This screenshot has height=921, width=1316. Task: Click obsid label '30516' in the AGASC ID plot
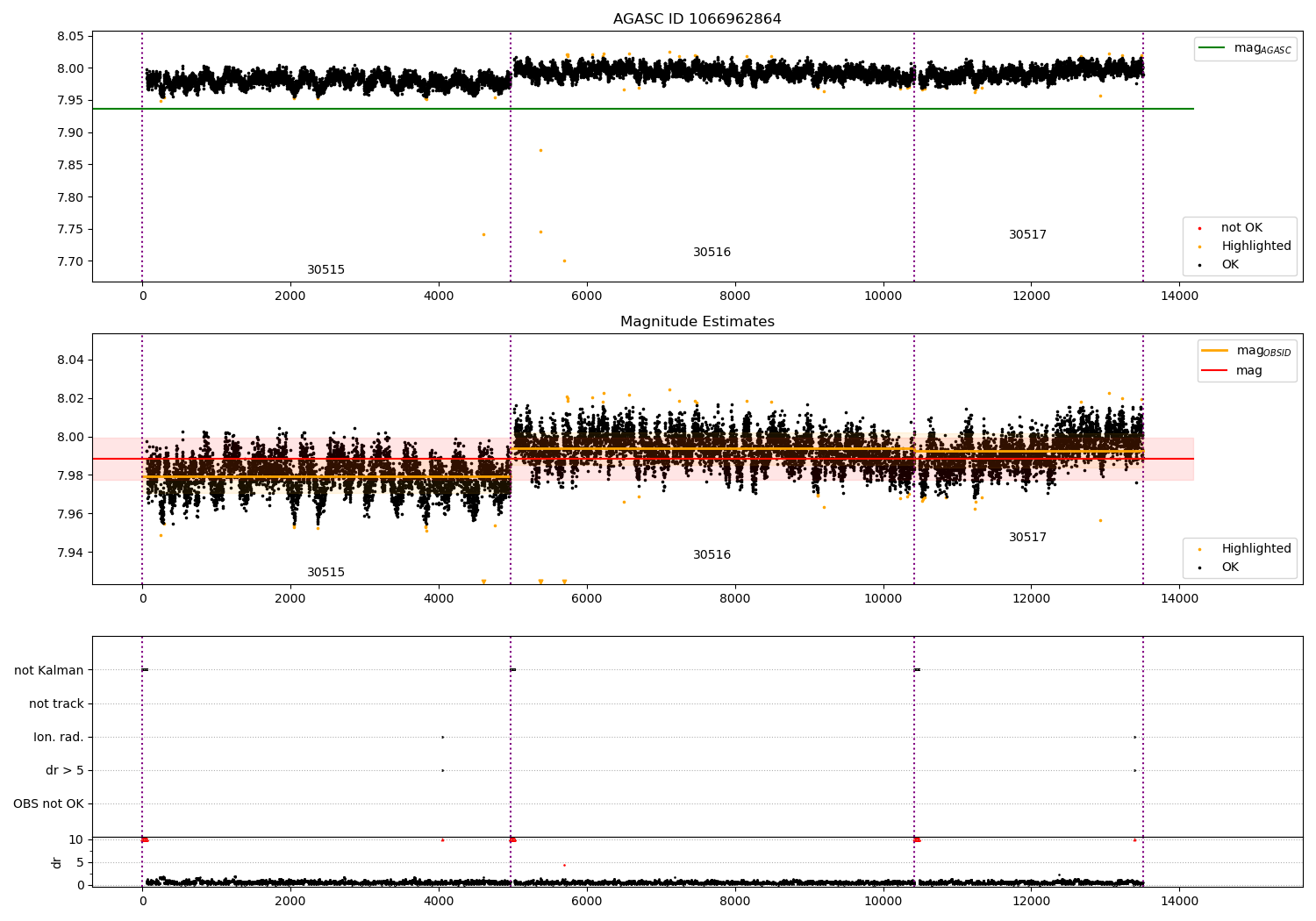[712, 253]
